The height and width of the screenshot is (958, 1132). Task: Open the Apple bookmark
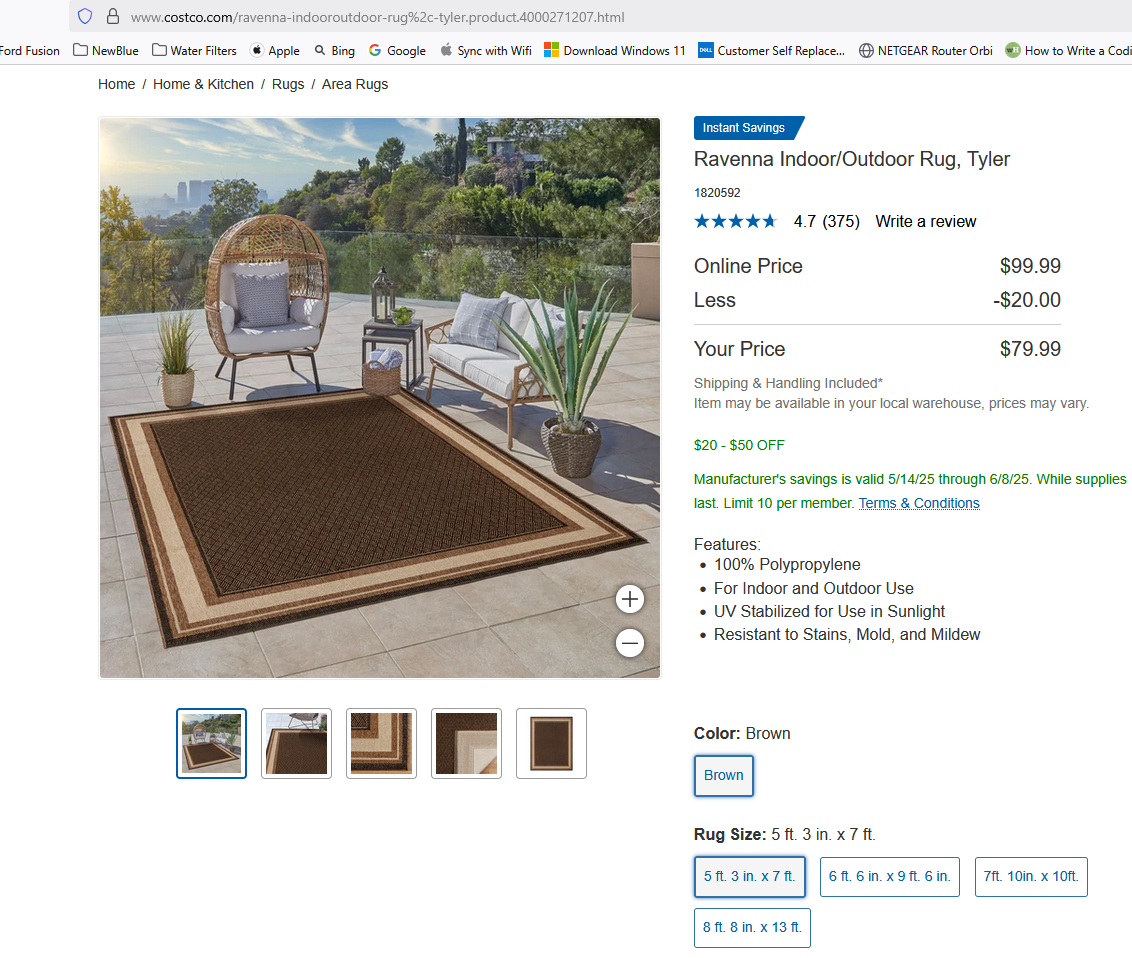tap(274, 51)
